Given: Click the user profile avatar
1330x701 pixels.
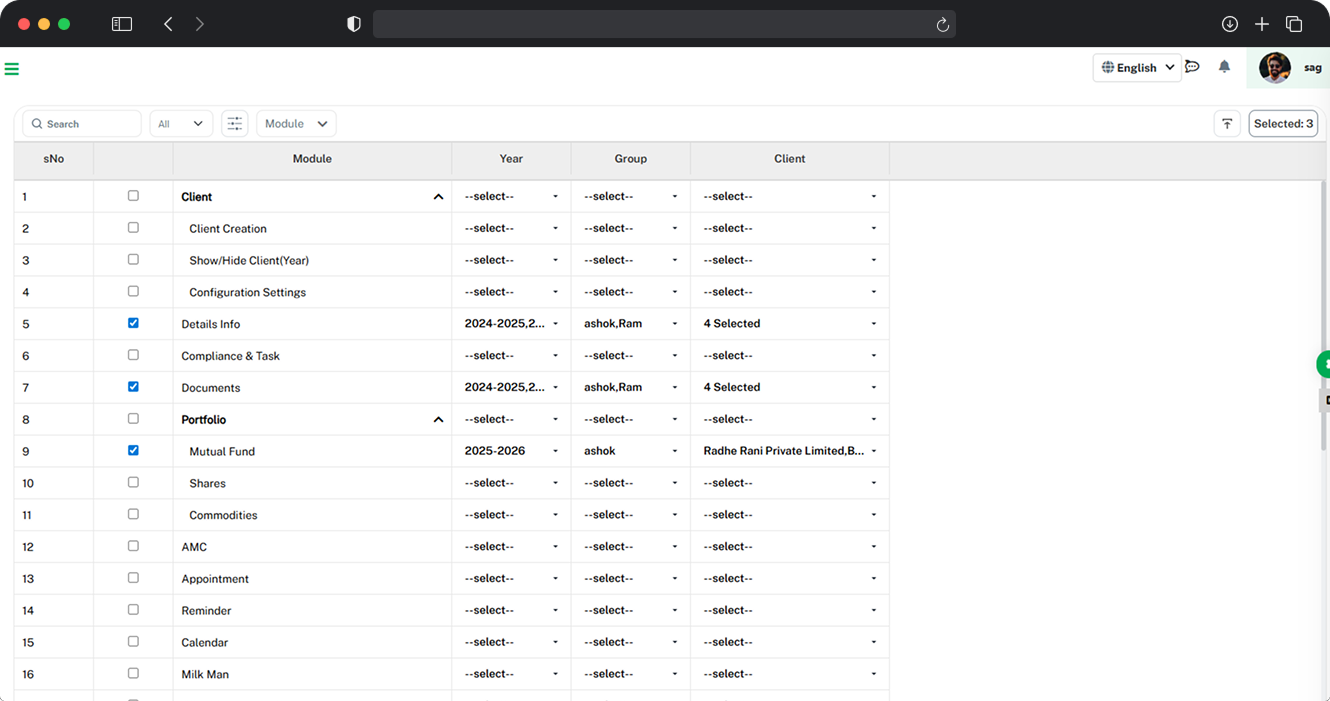Looking at the screenshot, I should point(1274,68).
